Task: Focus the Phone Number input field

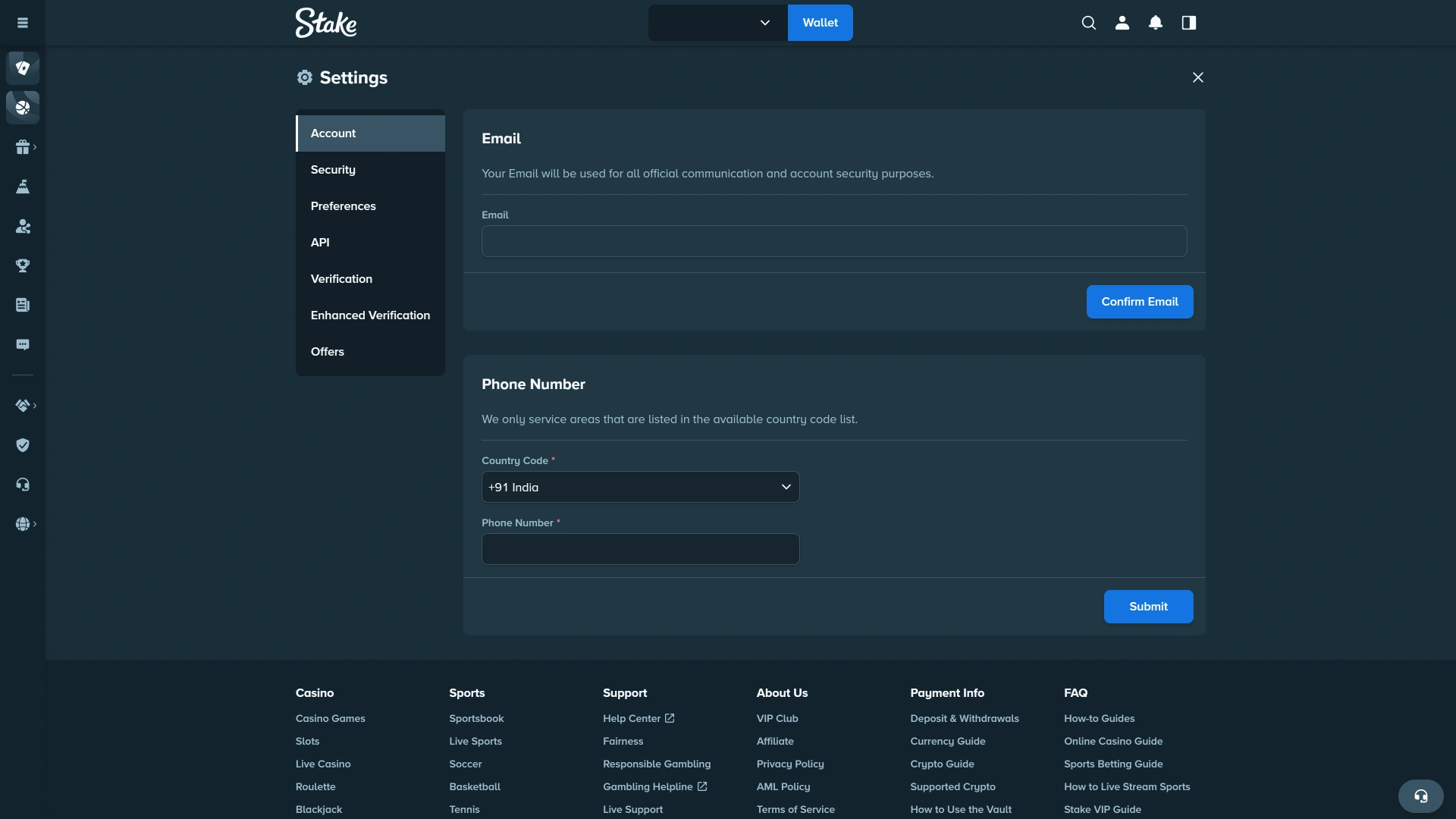Action: (x=641, y=549)
